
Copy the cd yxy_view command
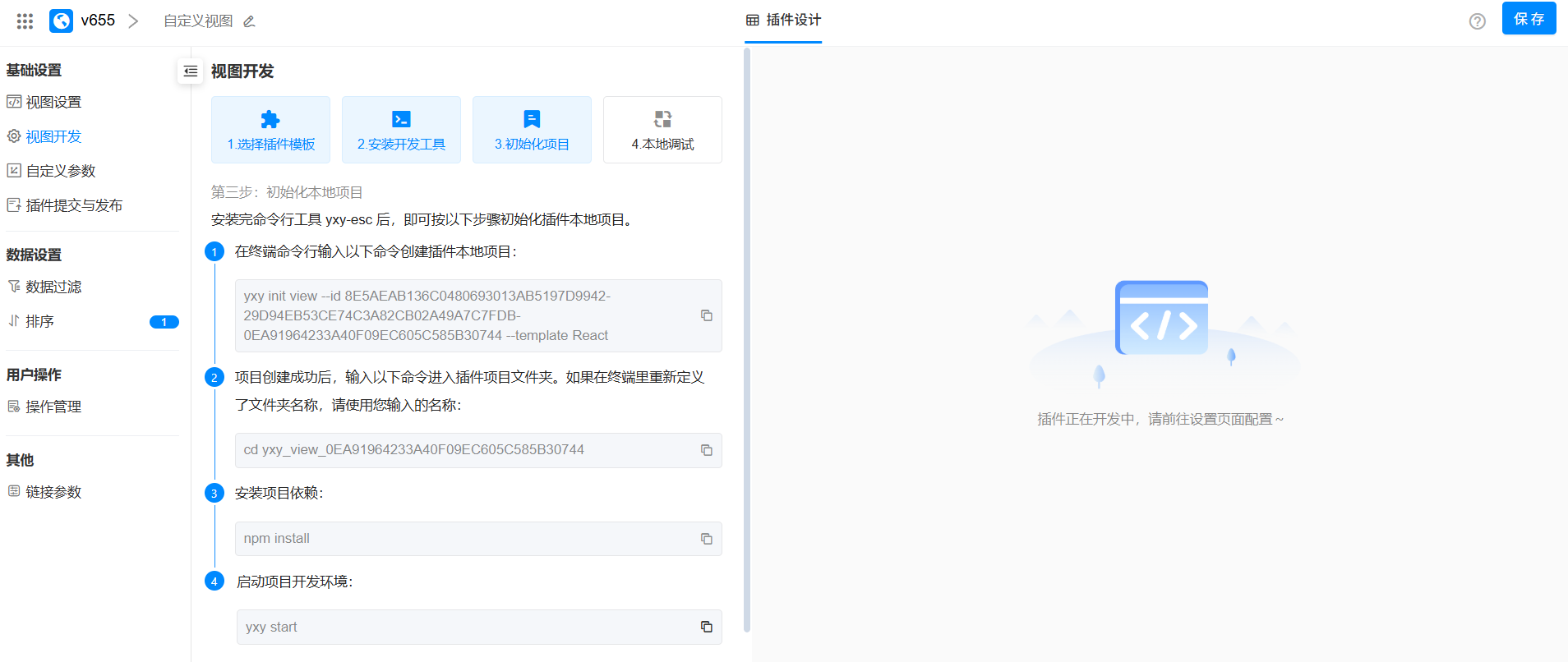(706, 450)
